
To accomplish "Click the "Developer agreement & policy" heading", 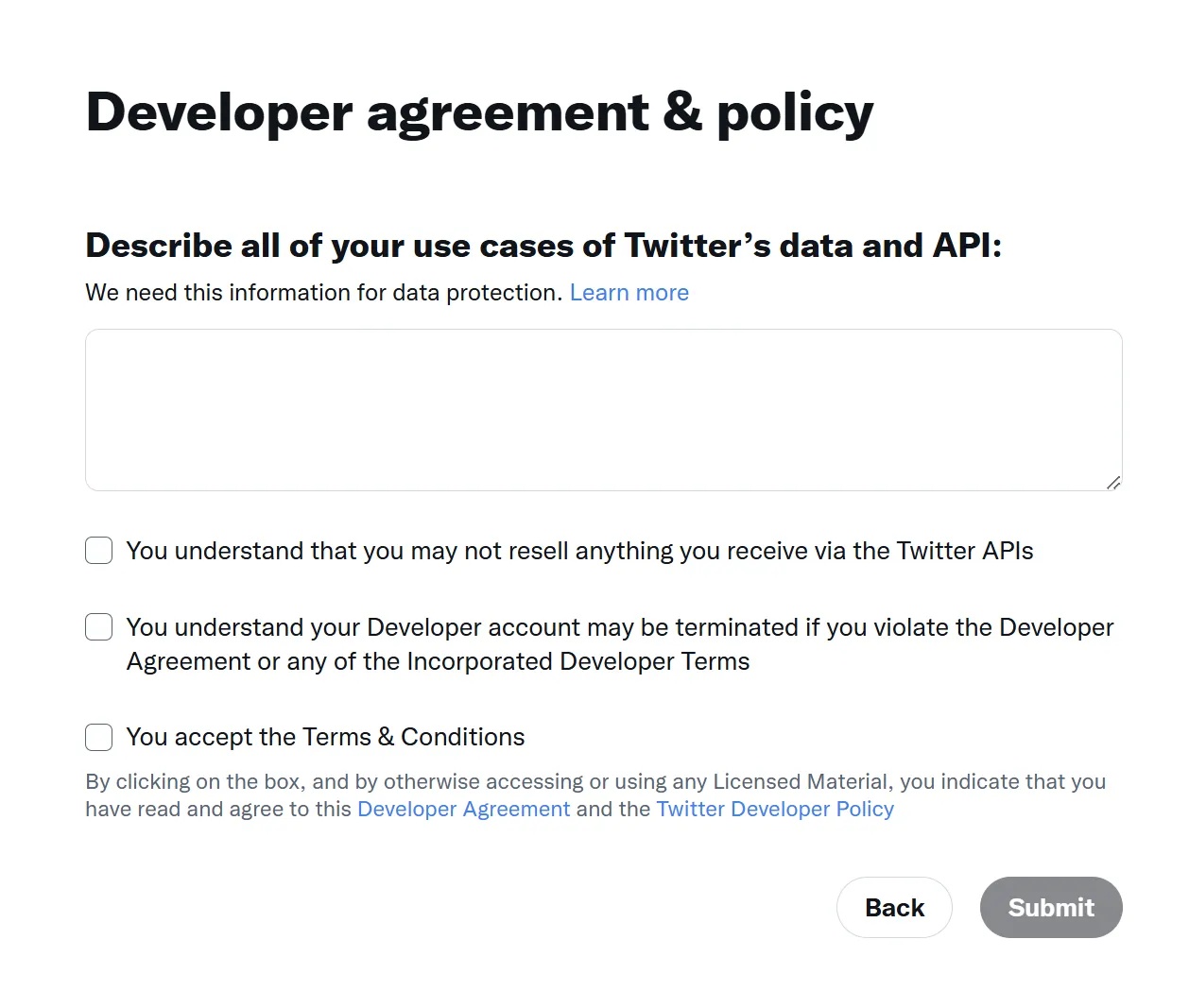I will (x=479, y=111).
